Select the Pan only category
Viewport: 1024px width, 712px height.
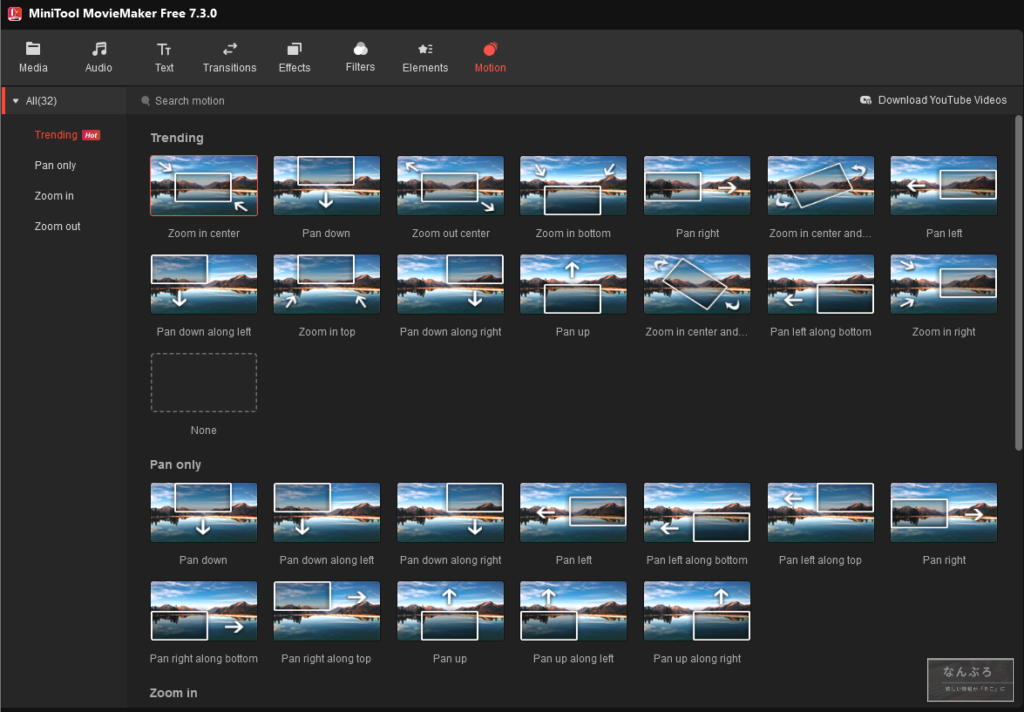(55, 166)
